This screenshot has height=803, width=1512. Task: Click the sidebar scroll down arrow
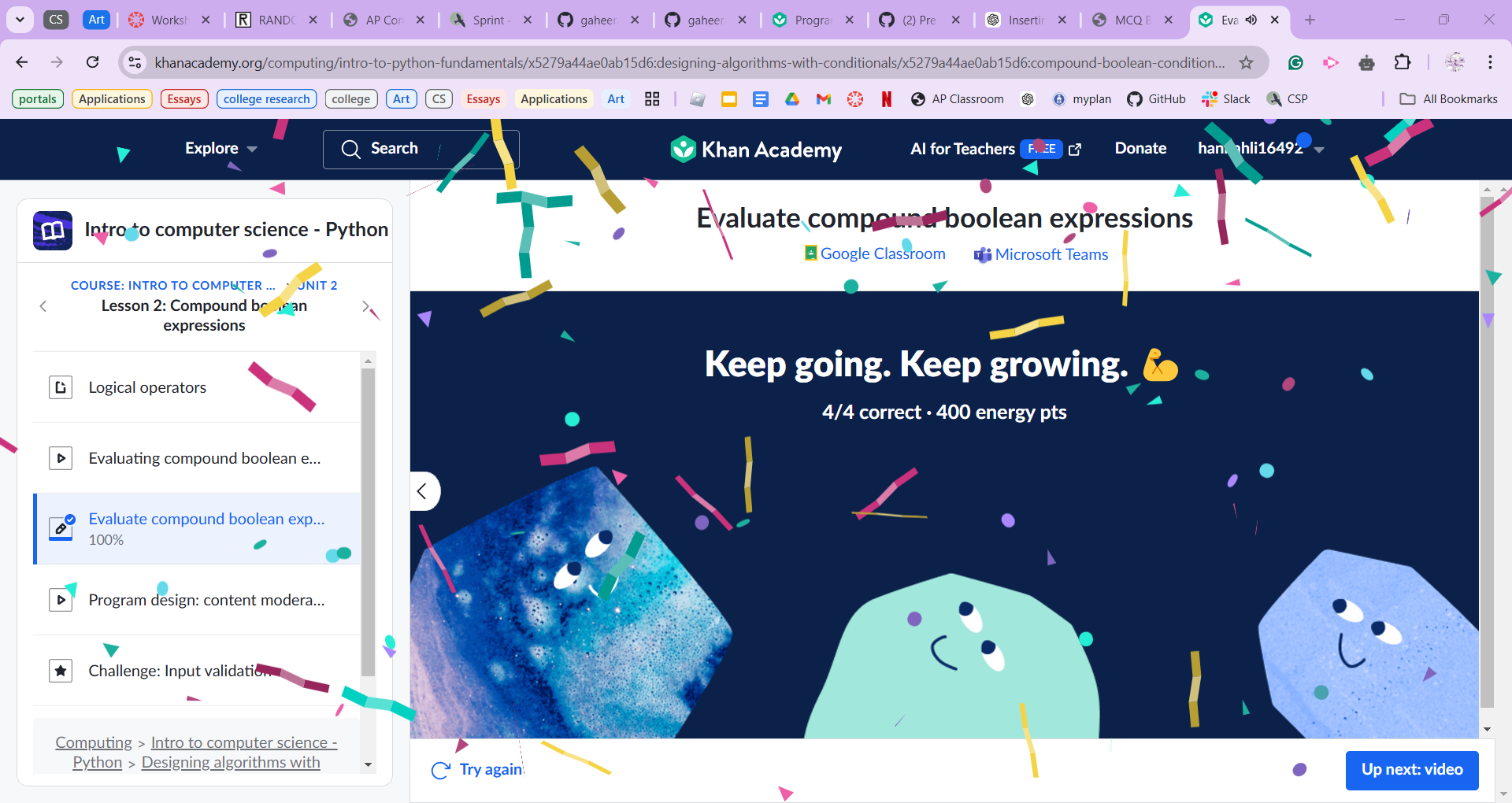pos(368,764)
